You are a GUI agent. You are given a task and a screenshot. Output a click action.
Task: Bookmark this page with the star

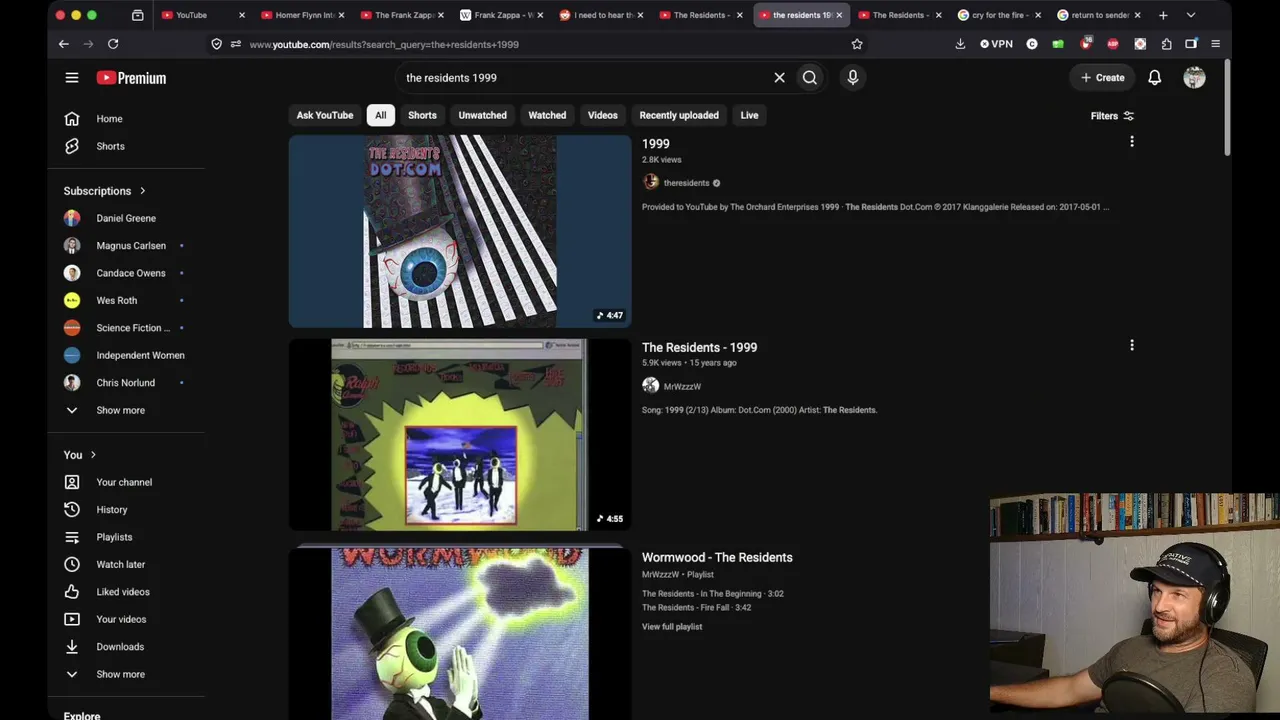click(x=857, y=44)
